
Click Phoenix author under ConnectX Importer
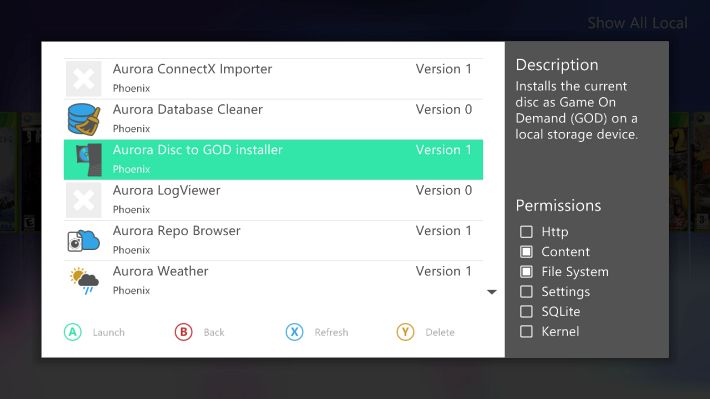[131, 88]
